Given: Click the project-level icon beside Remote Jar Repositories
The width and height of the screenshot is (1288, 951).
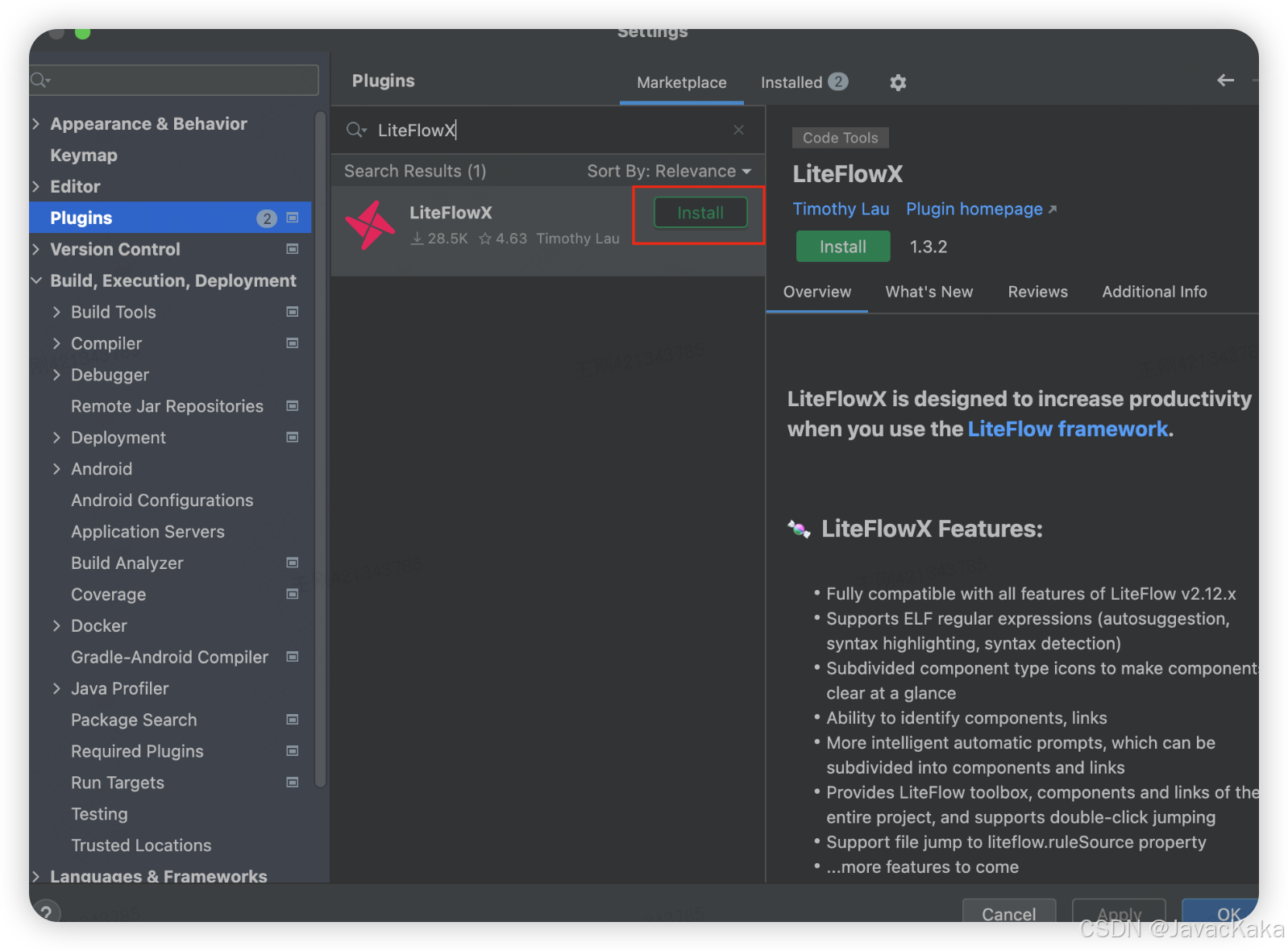Looking at the screenshot, I should point(293,406).
